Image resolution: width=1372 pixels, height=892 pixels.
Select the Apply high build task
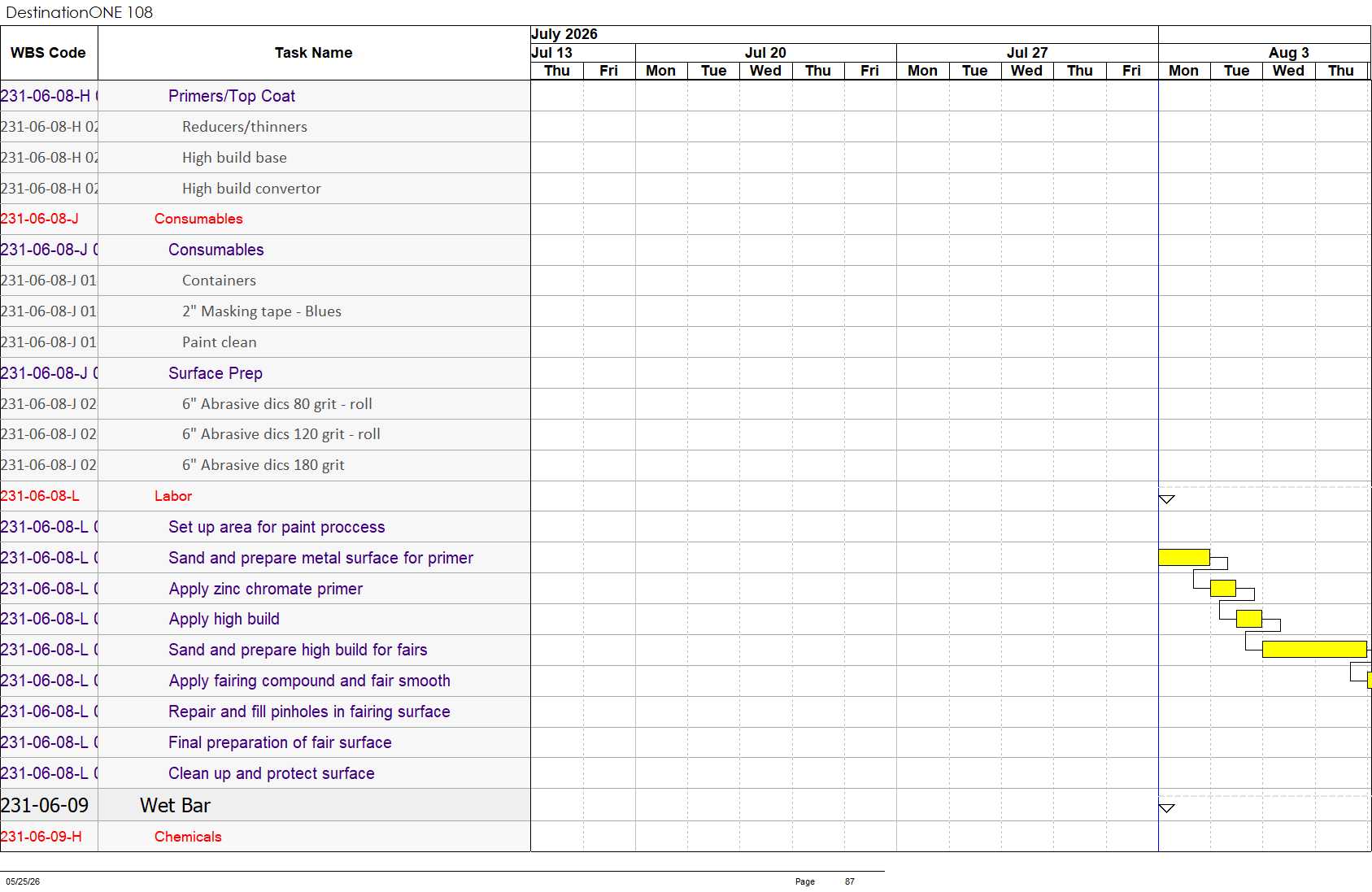coord(265,619)
